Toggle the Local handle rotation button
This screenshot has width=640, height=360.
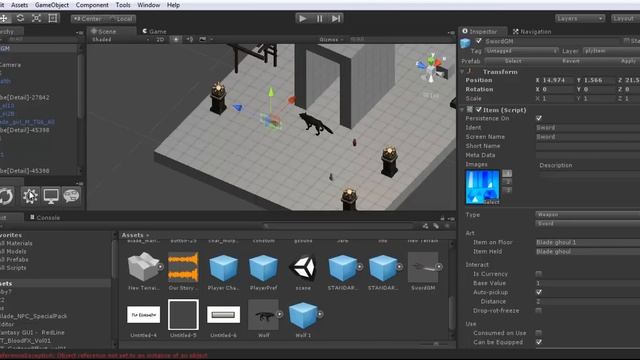point(121,19)
